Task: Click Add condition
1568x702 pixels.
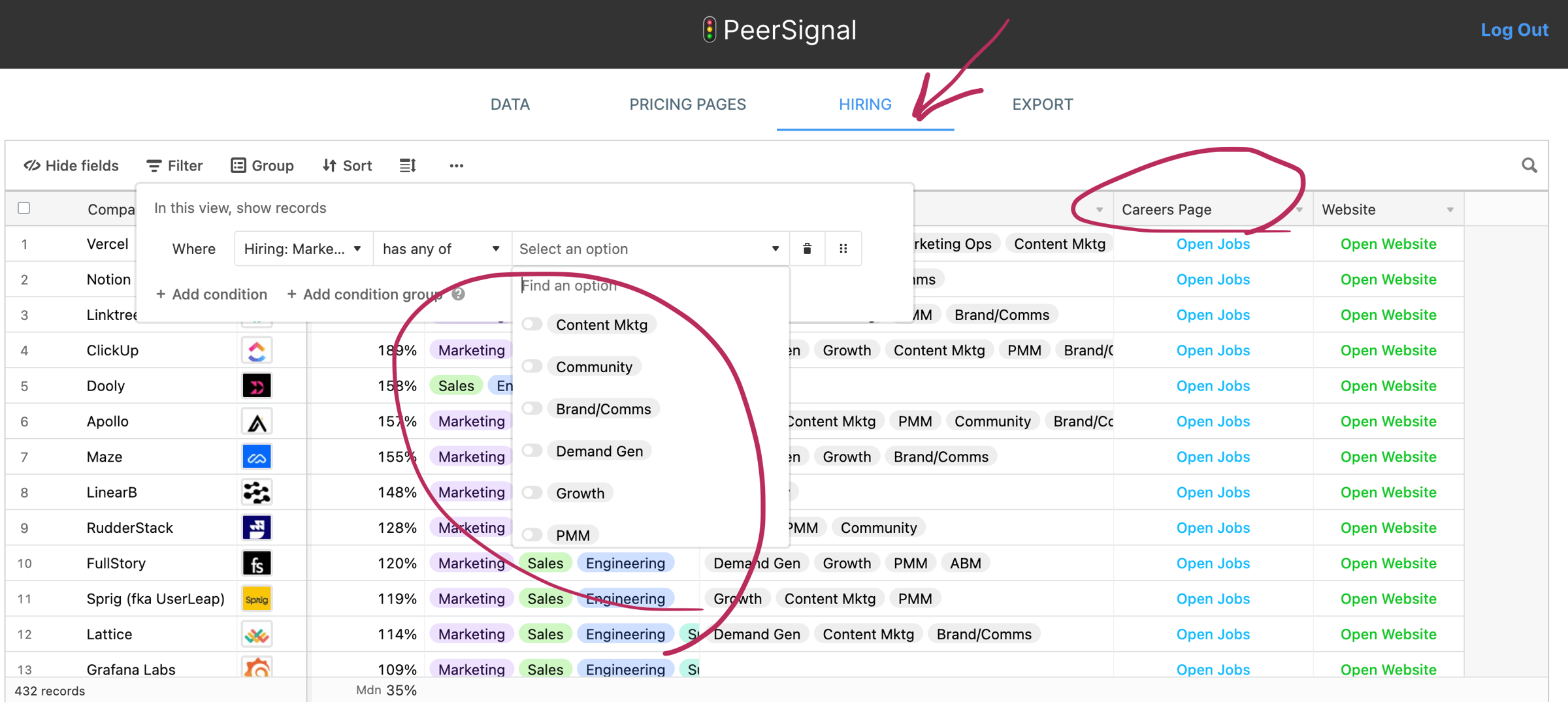Action: [211, 295]
